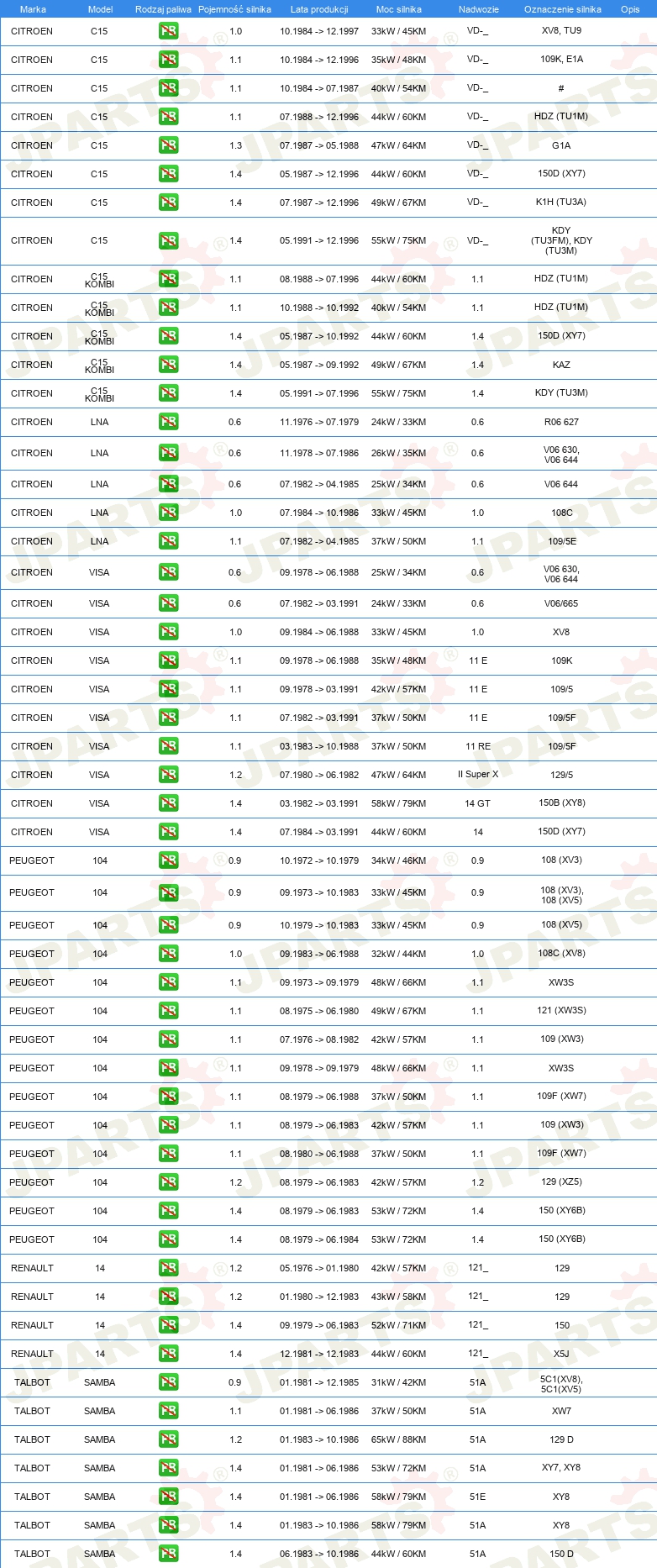Click petrol icon in Peugeot 121 (XW3S) row
Viewport: 657px width, 1568px height.
click(168, 1011)
